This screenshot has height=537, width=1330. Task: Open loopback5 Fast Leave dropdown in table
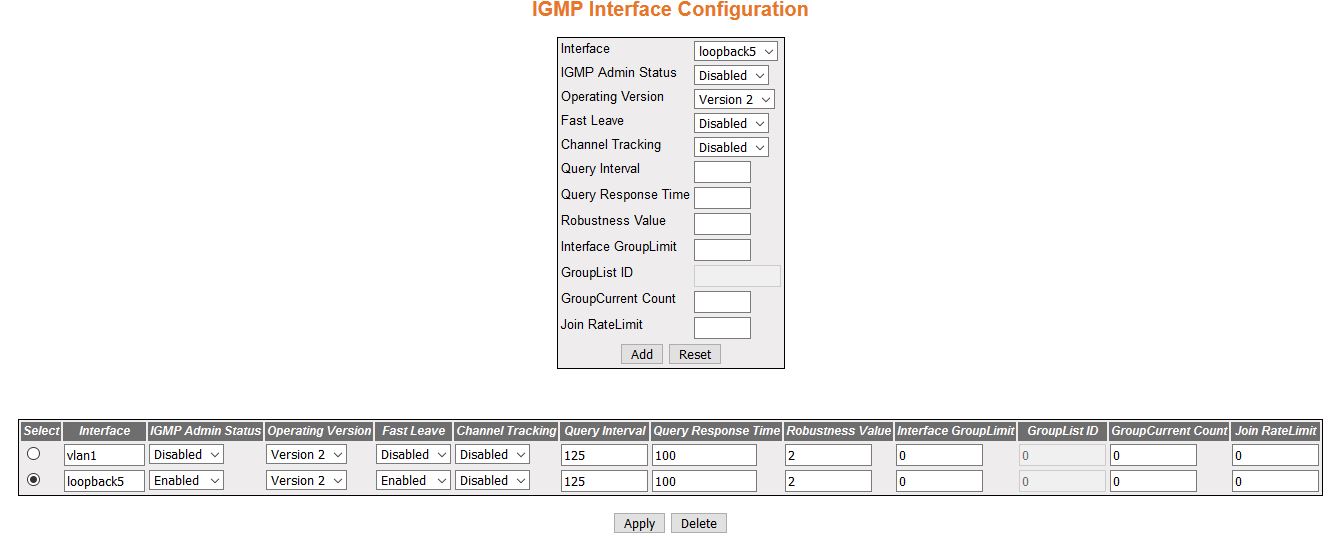coord(413,481)
